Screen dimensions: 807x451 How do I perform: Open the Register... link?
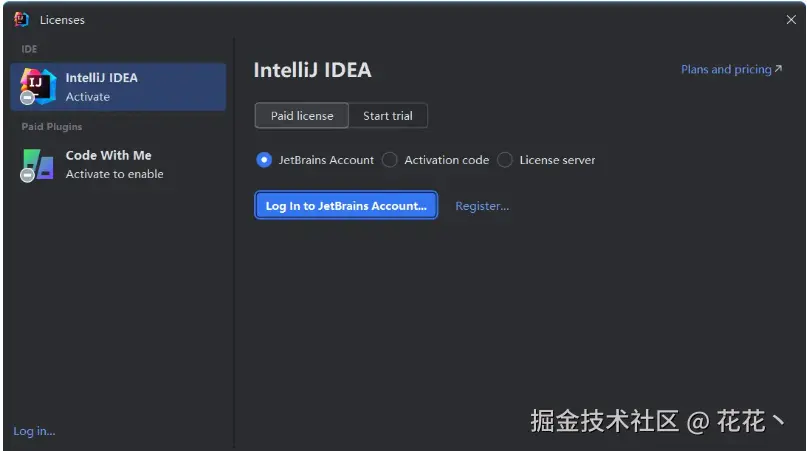point(482,206)
